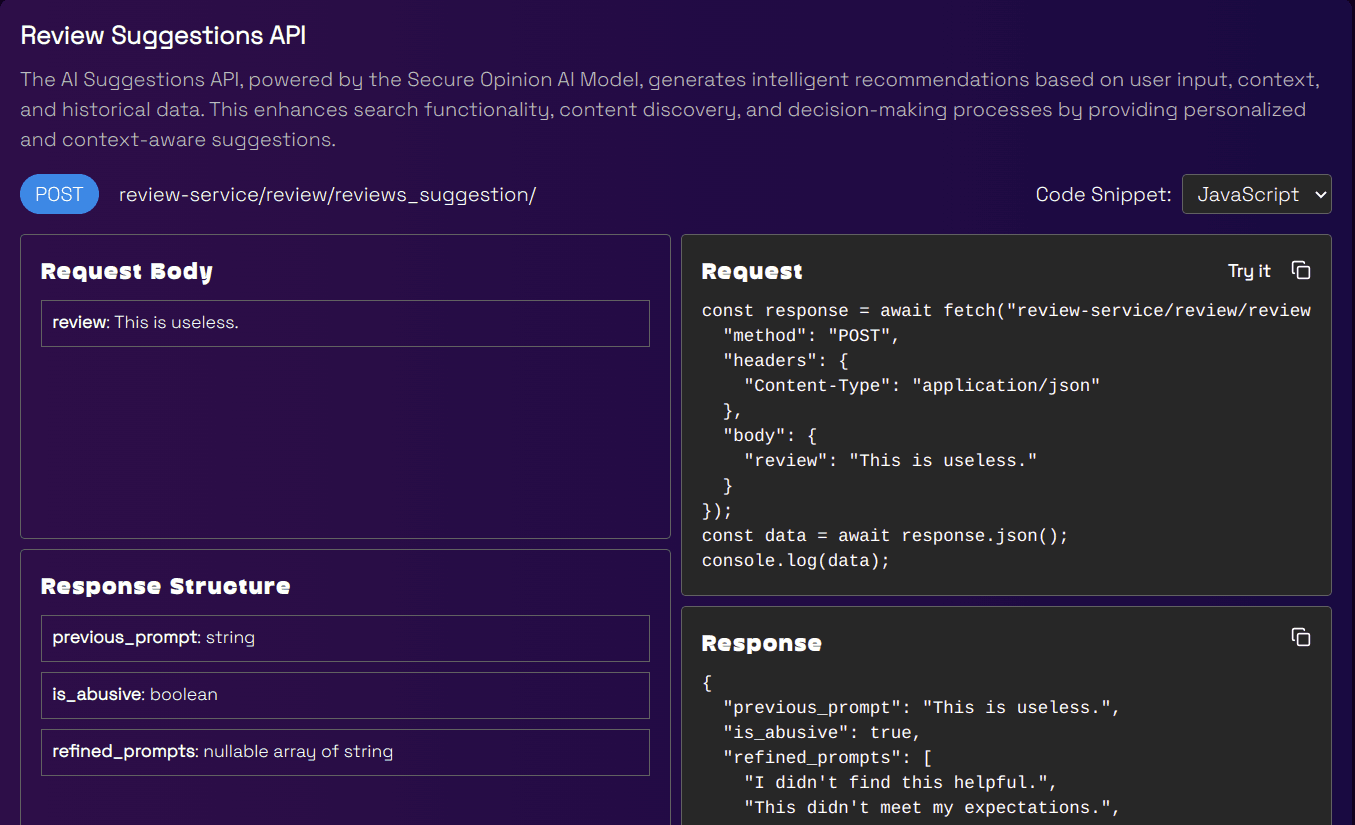Click the Review Suggestions API heading
The width and height of the screenshot is (1355, 825).
pyautogui.click(x=163, y=36)
